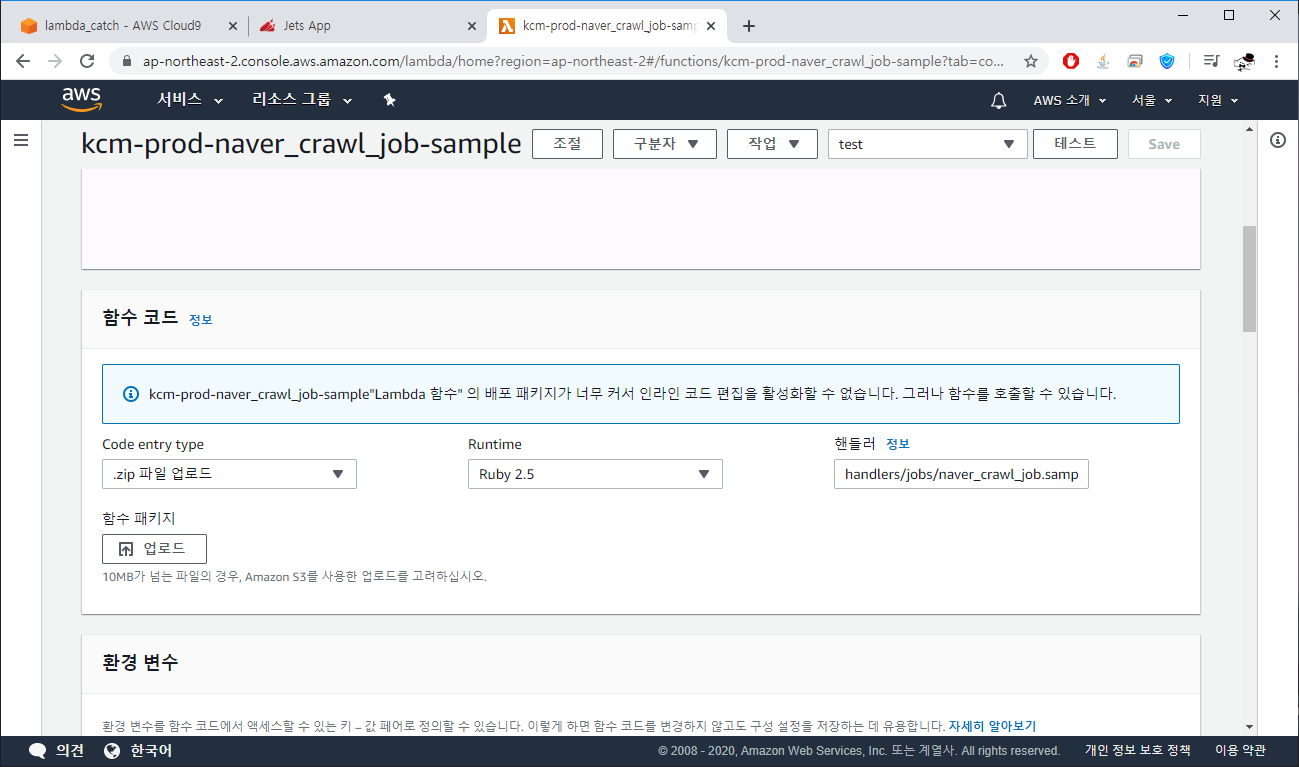This screenshot has width=1299, height=767.
Task: Click the browser back arrow
Action: pyautogui.click(x=23, y=61)
